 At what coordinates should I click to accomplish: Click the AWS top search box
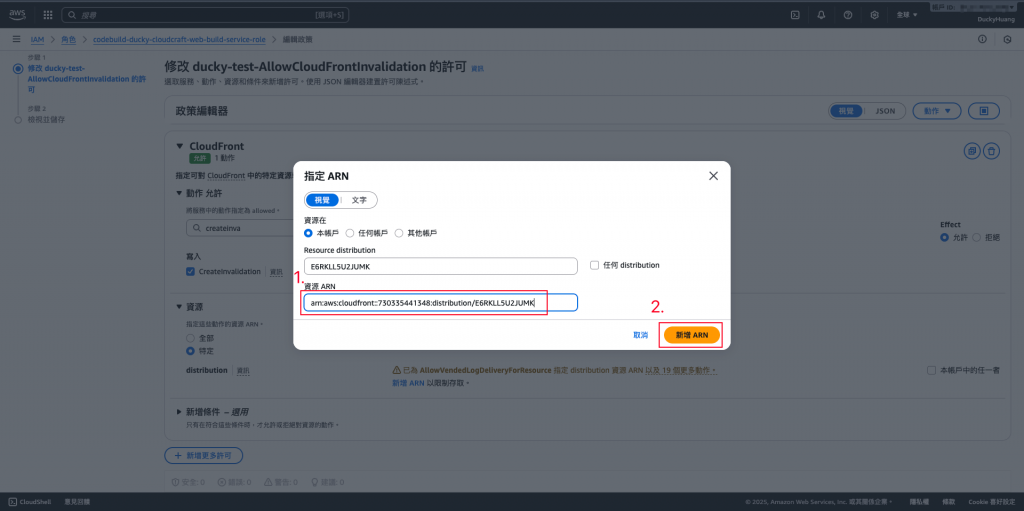coord(206,14)
